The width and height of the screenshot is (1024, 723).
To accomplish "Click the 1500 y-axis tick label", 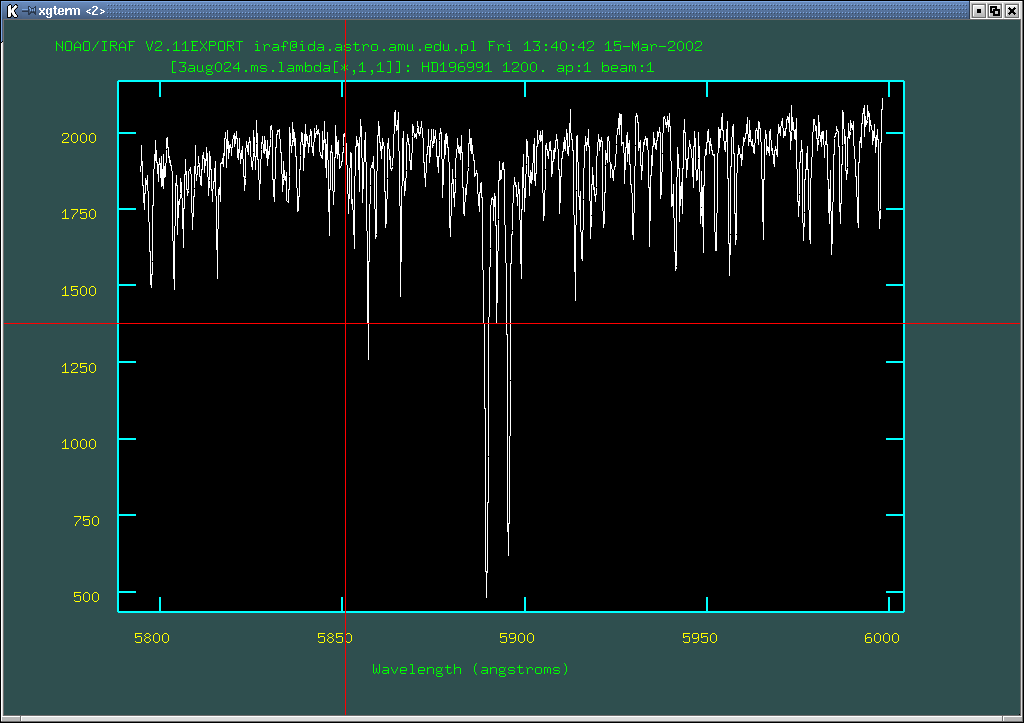I will click(79, 290).
